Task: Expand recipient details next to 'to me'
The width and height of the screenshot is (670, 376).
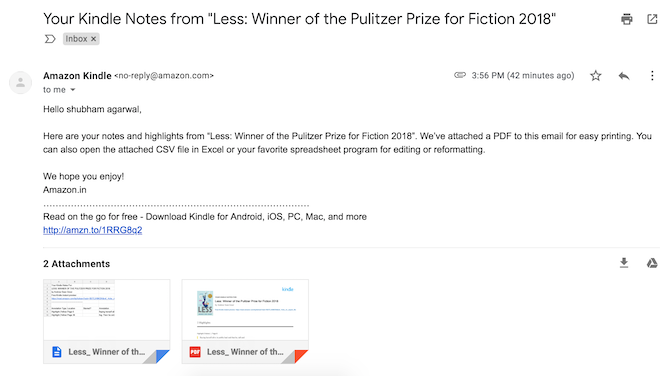Action: [73, 90]
